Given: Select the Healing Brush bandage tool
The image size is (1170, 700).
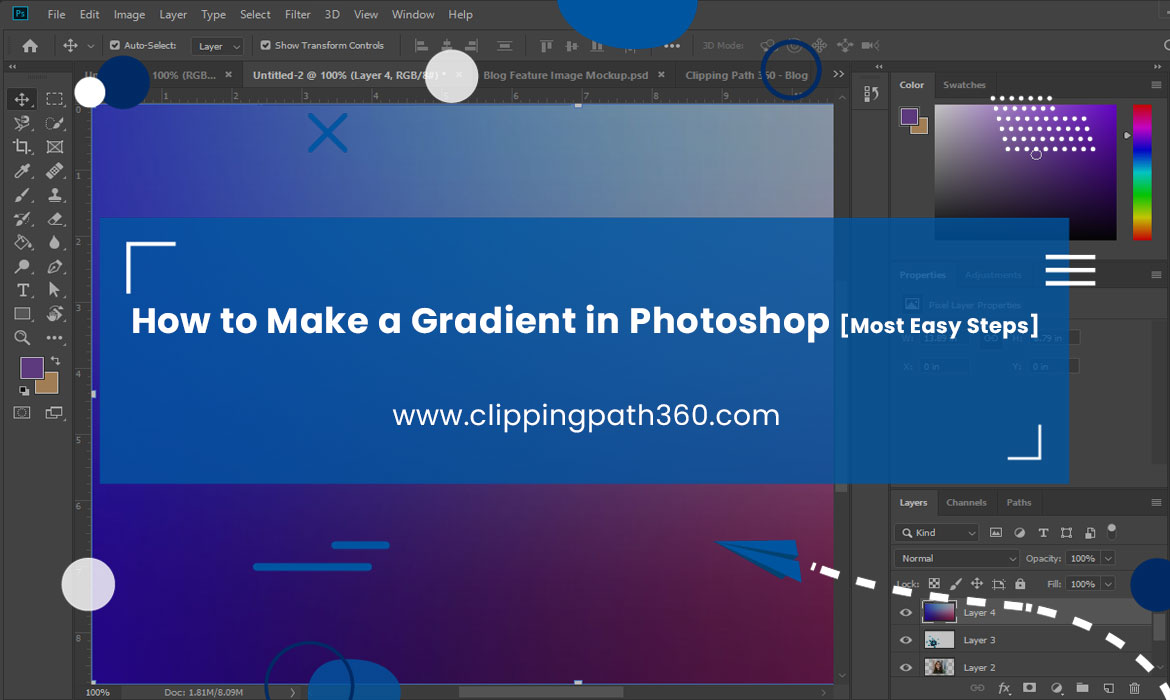Looking at the screenshot, I should point(54,171).
